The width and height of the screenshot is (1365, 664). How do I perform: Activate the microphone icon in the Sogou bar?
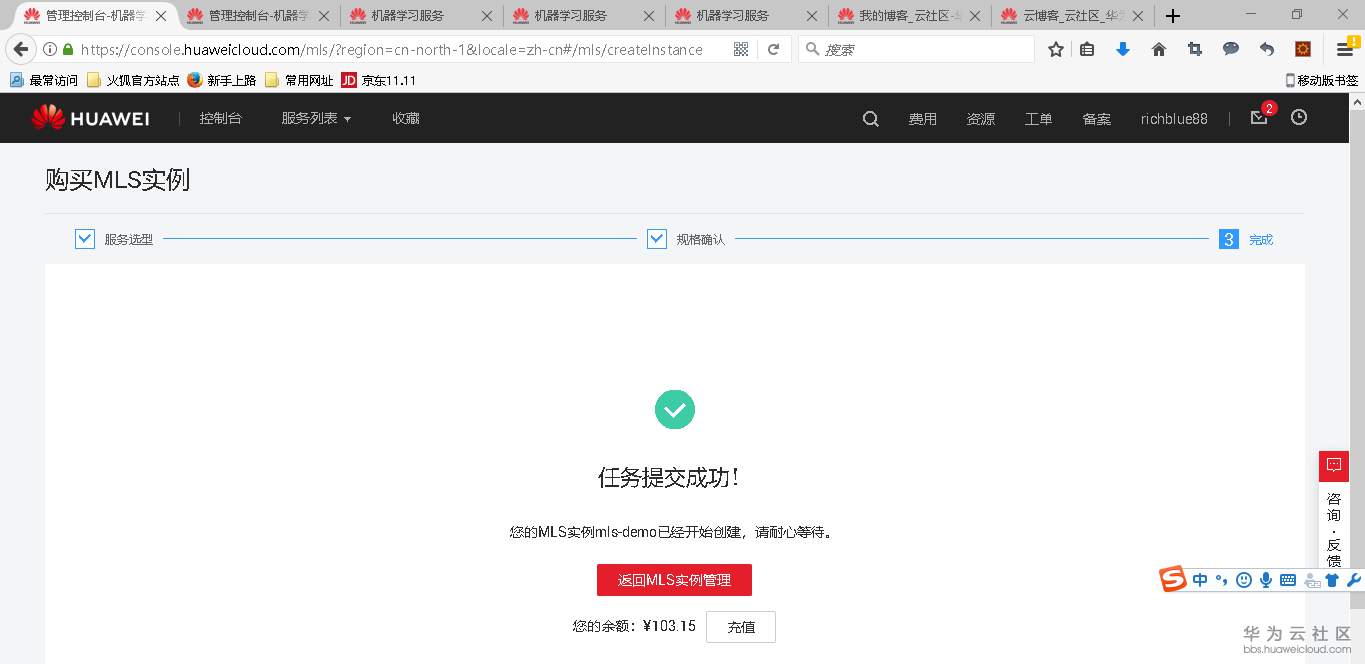click(1266, 579)
